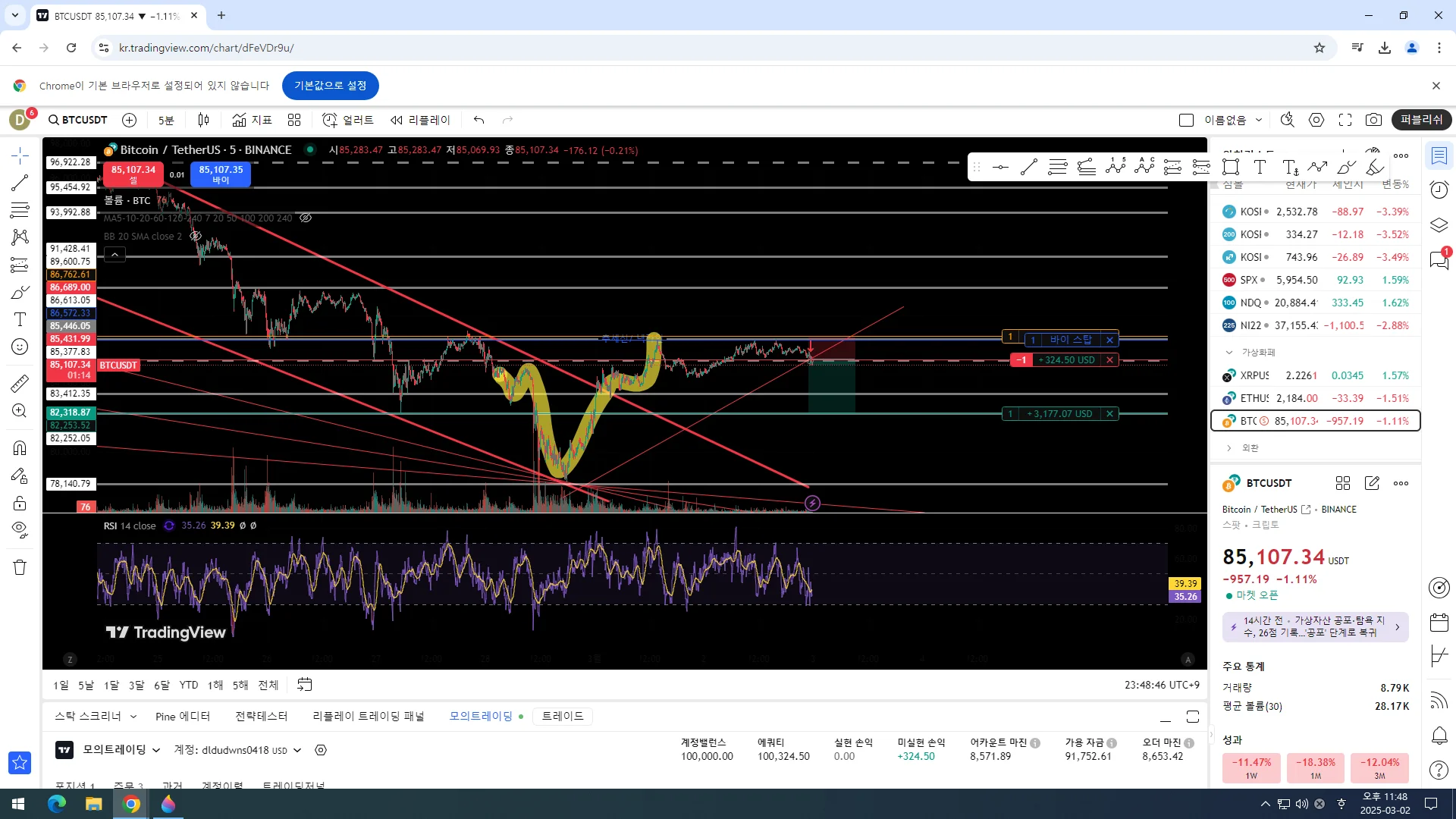Image resolution: width=1456 pixels, height=819 pixels.
Task: Click the magnet mode icon
Action: click(20, 447)
